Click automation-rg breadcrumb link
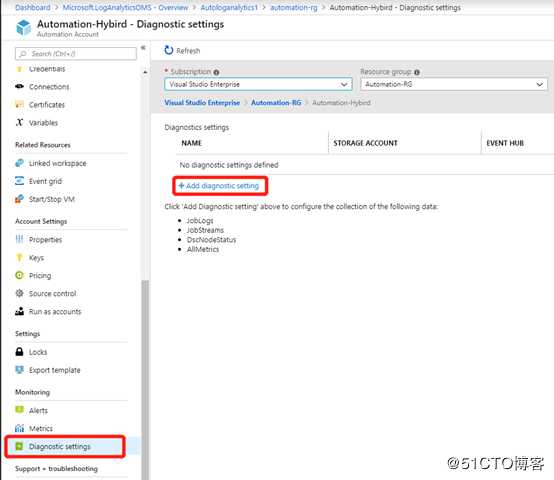Viewport: 554px width, 480px height. tap(294, 7)
